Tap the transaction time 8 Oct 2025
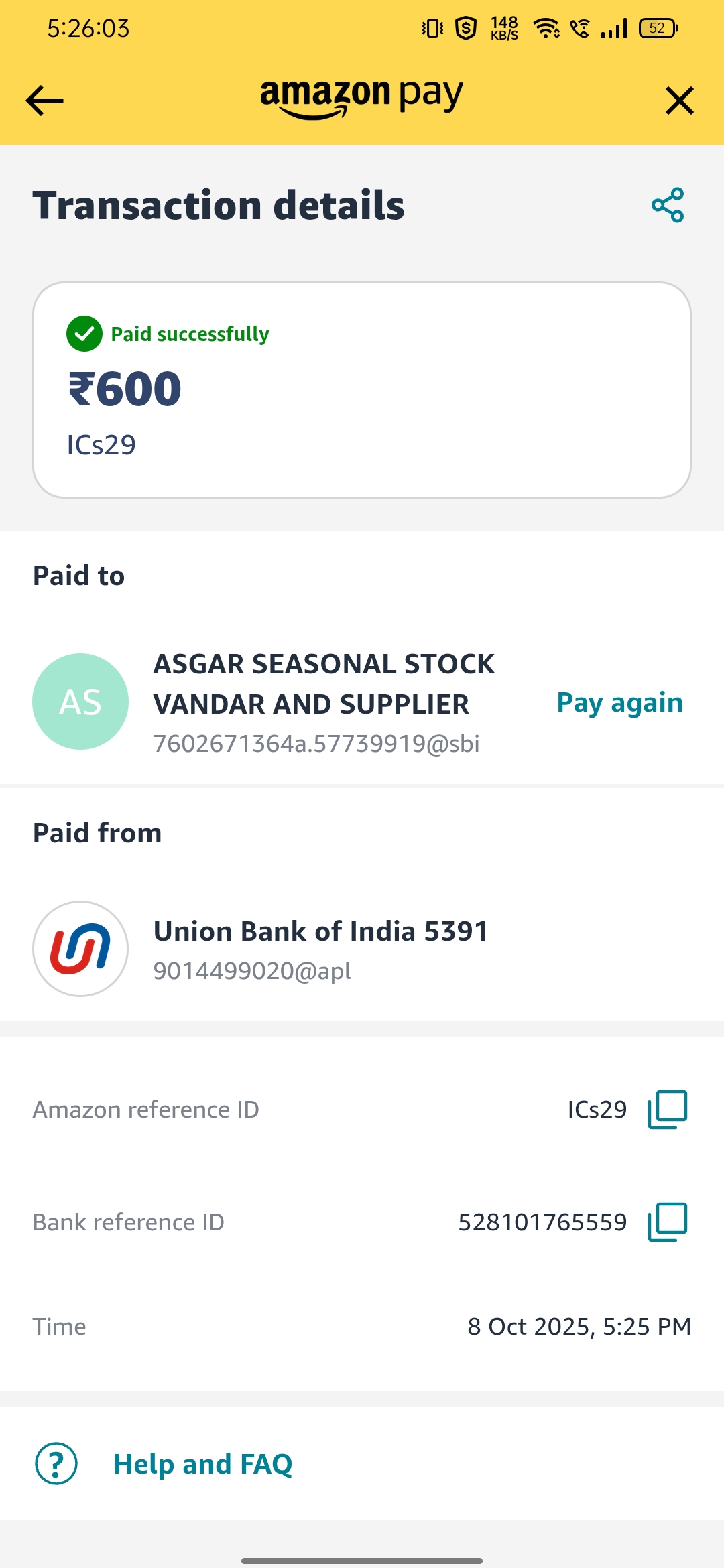Screen dimensions: 724x1568 point(579,1327)
